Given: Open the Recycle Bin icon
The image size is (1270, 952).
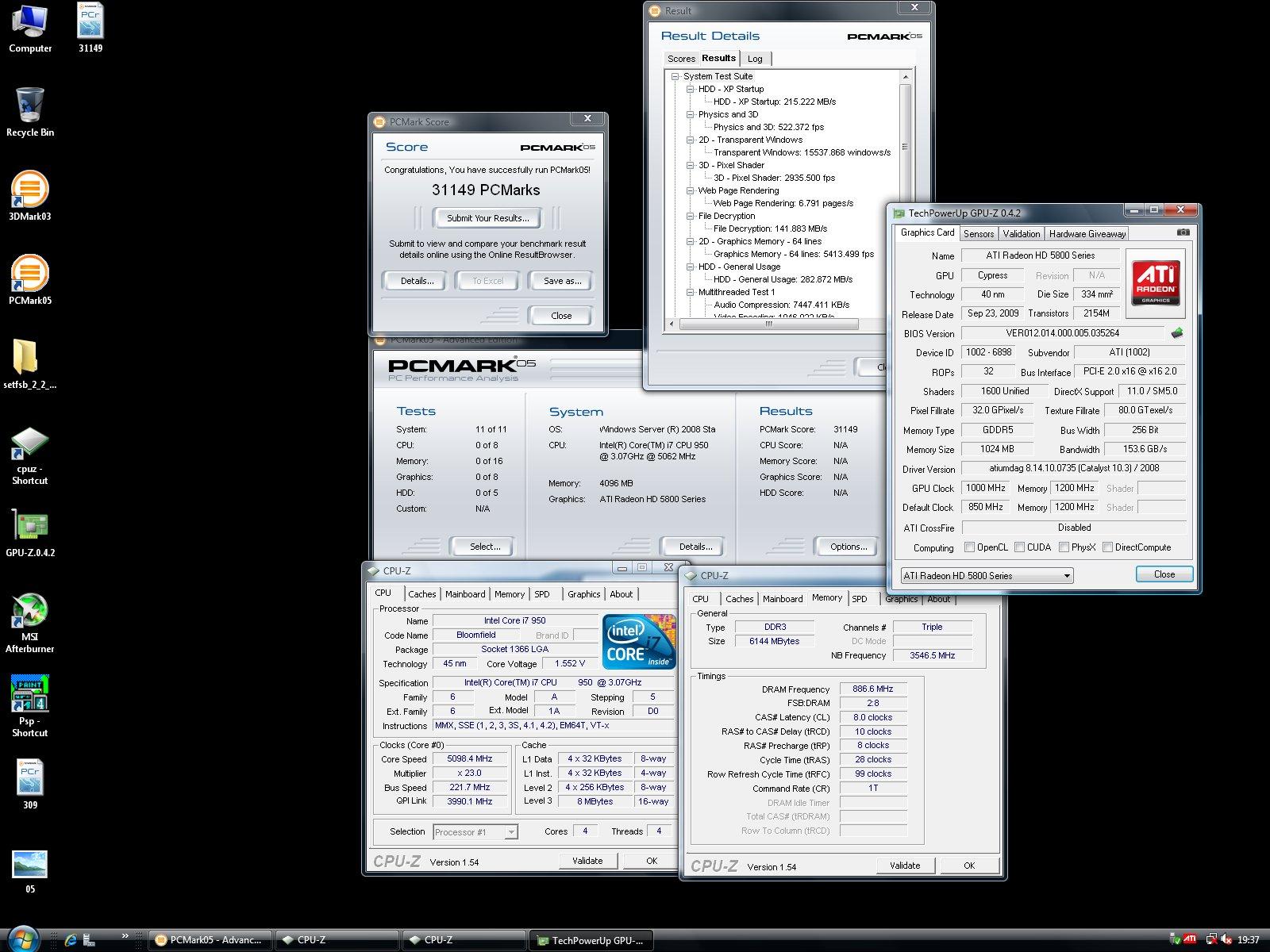Looking at the screenshot, I should click(30, 113).
